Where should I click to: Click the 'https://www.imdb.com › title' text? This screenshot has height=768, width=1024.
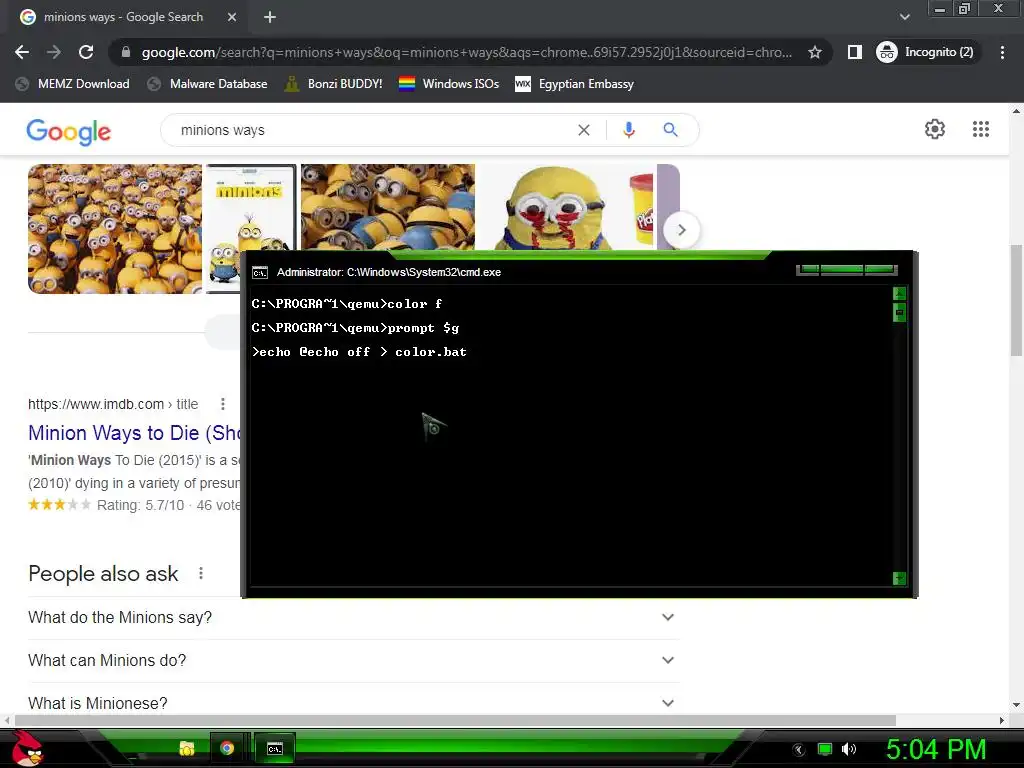point(113,404)
